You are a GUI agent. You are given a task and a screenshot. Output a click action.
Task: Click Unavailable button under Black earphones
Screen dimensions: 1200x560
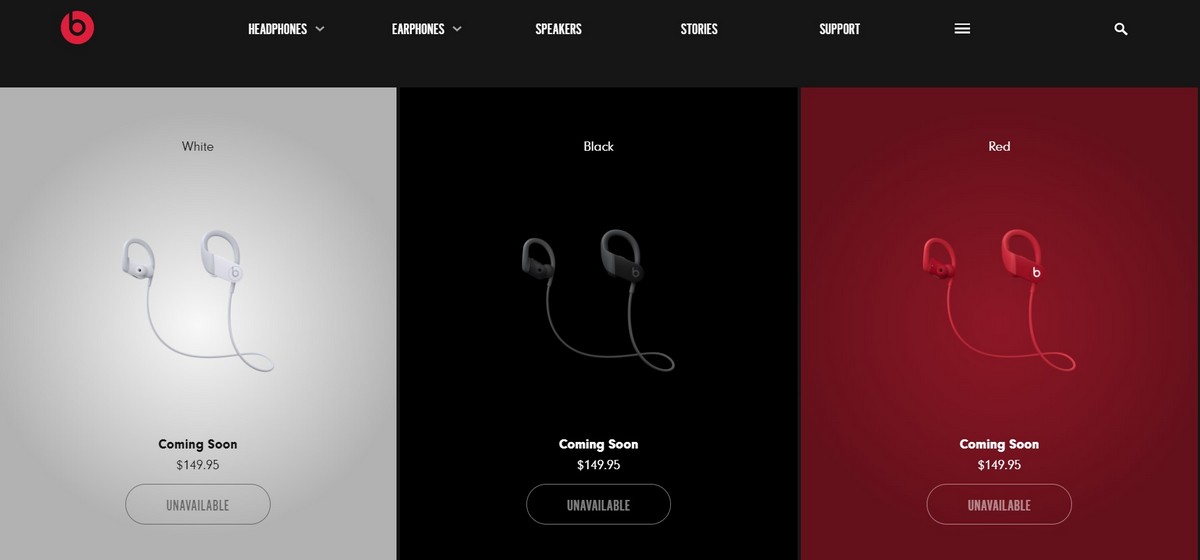point(598,505)
